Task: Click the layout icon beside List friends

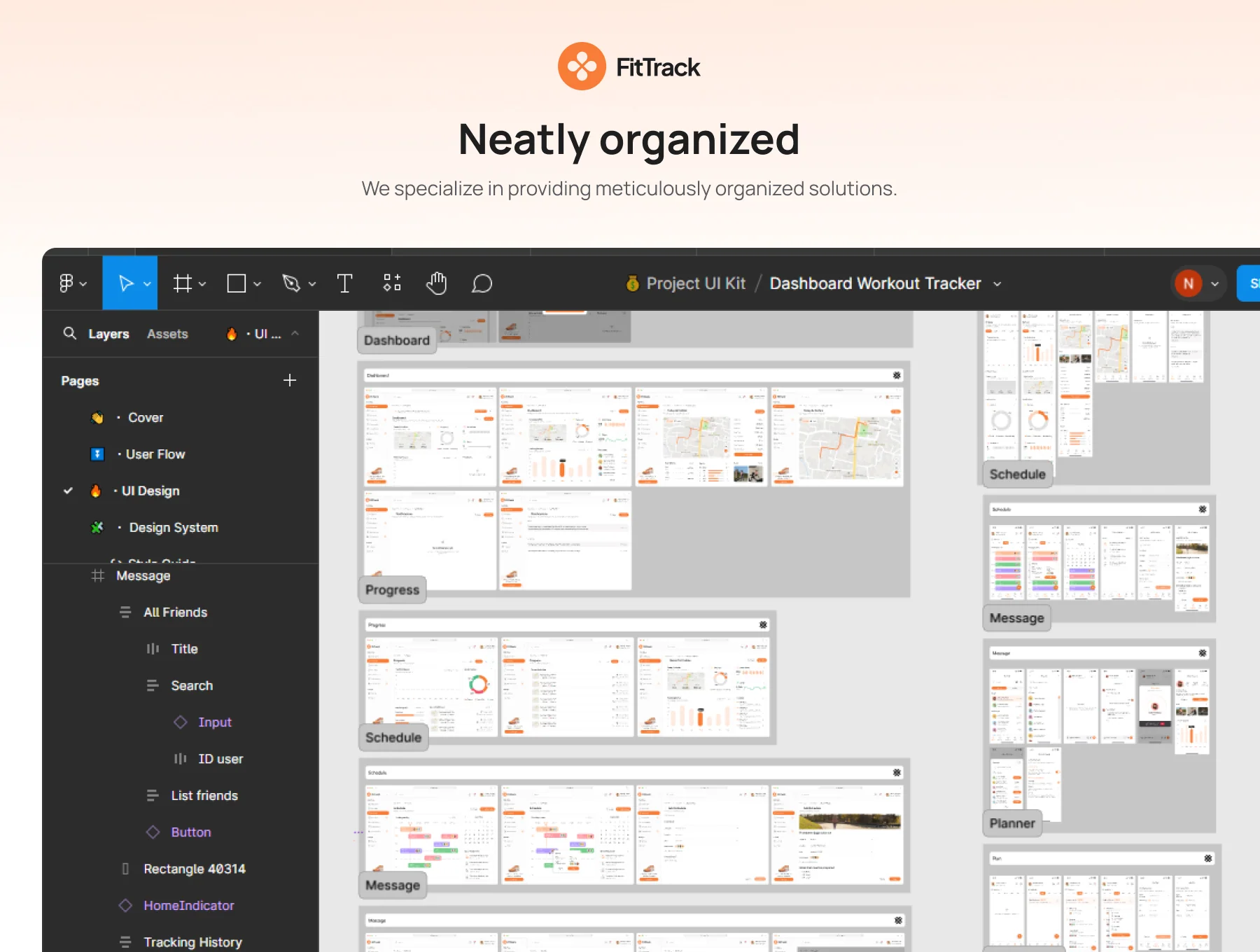Action: pos(153,795)
